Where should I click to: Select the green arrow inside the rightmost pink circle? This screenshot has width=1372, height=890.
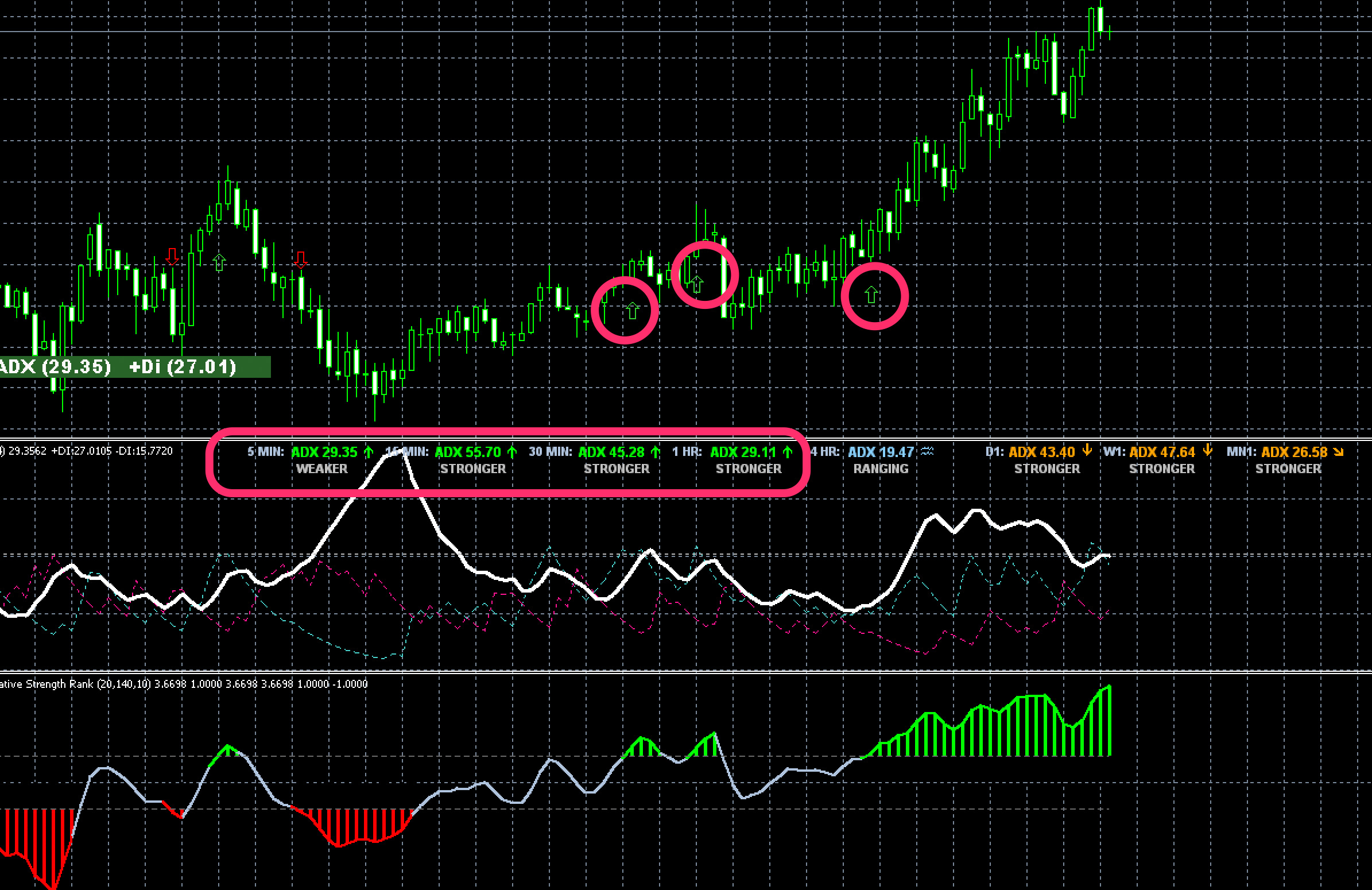(x=871, y=295)
